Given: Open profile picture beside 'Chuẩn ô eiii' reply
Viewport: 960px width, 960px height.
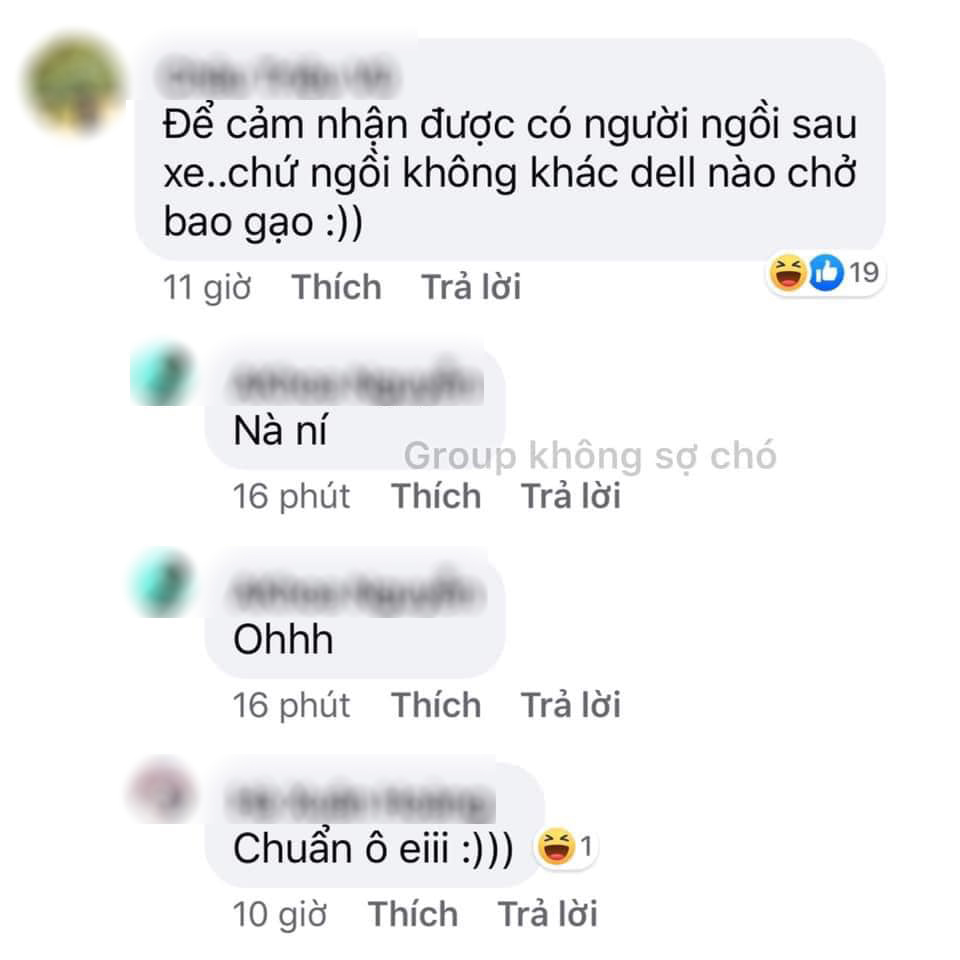Looking at the screenshot, I should (x=162, y=791).
